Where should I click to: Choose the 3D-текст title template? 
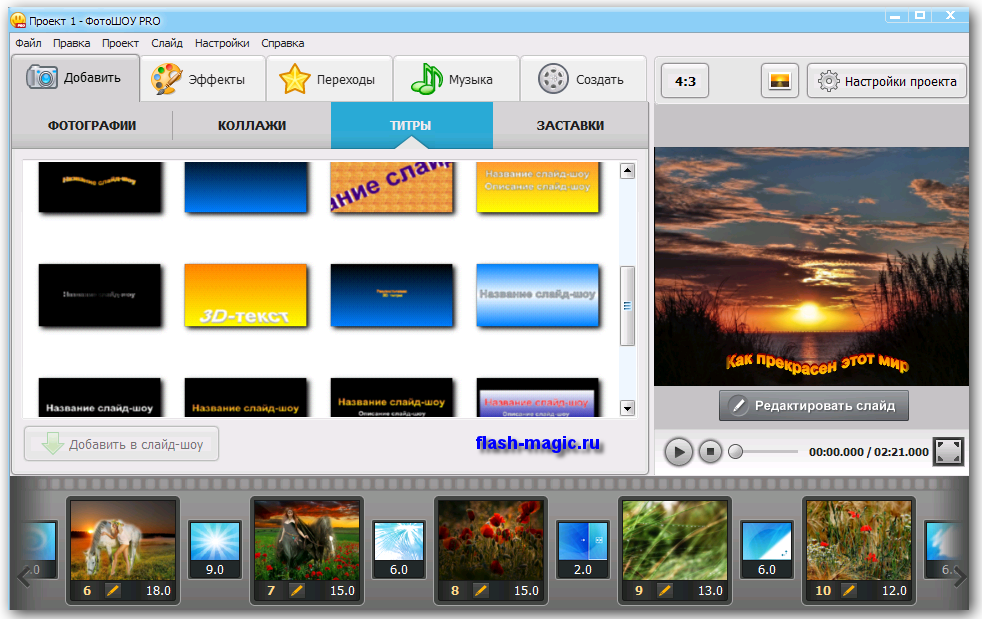(x=245, y=295)
